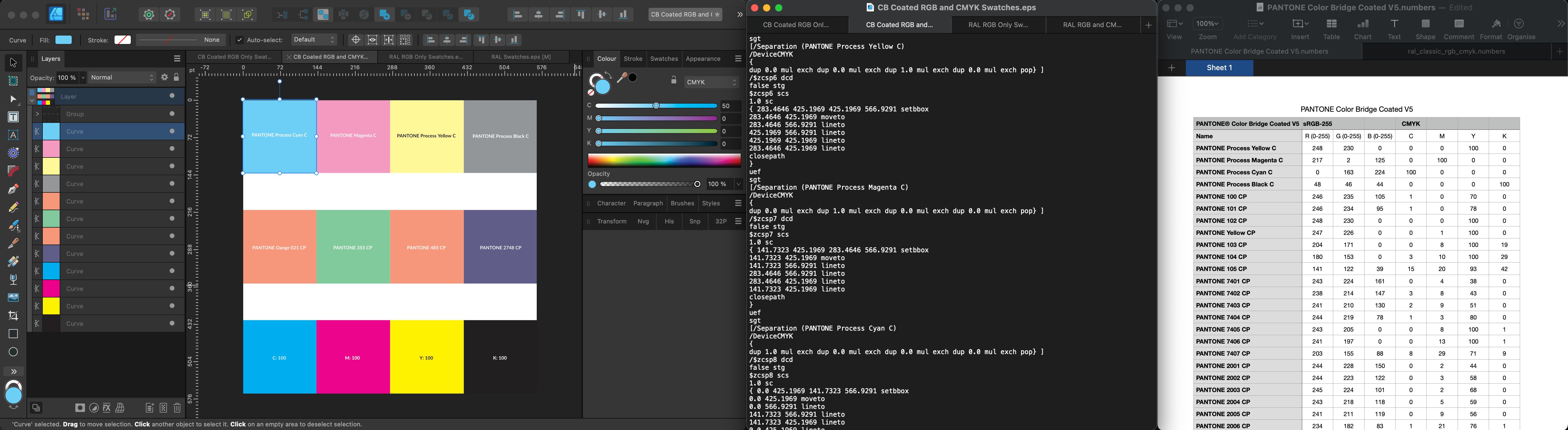This screenshot has width=1568, height=430.
Task: Open RAL RGB Only Sw... editor tab
Action: coord(998,25)
